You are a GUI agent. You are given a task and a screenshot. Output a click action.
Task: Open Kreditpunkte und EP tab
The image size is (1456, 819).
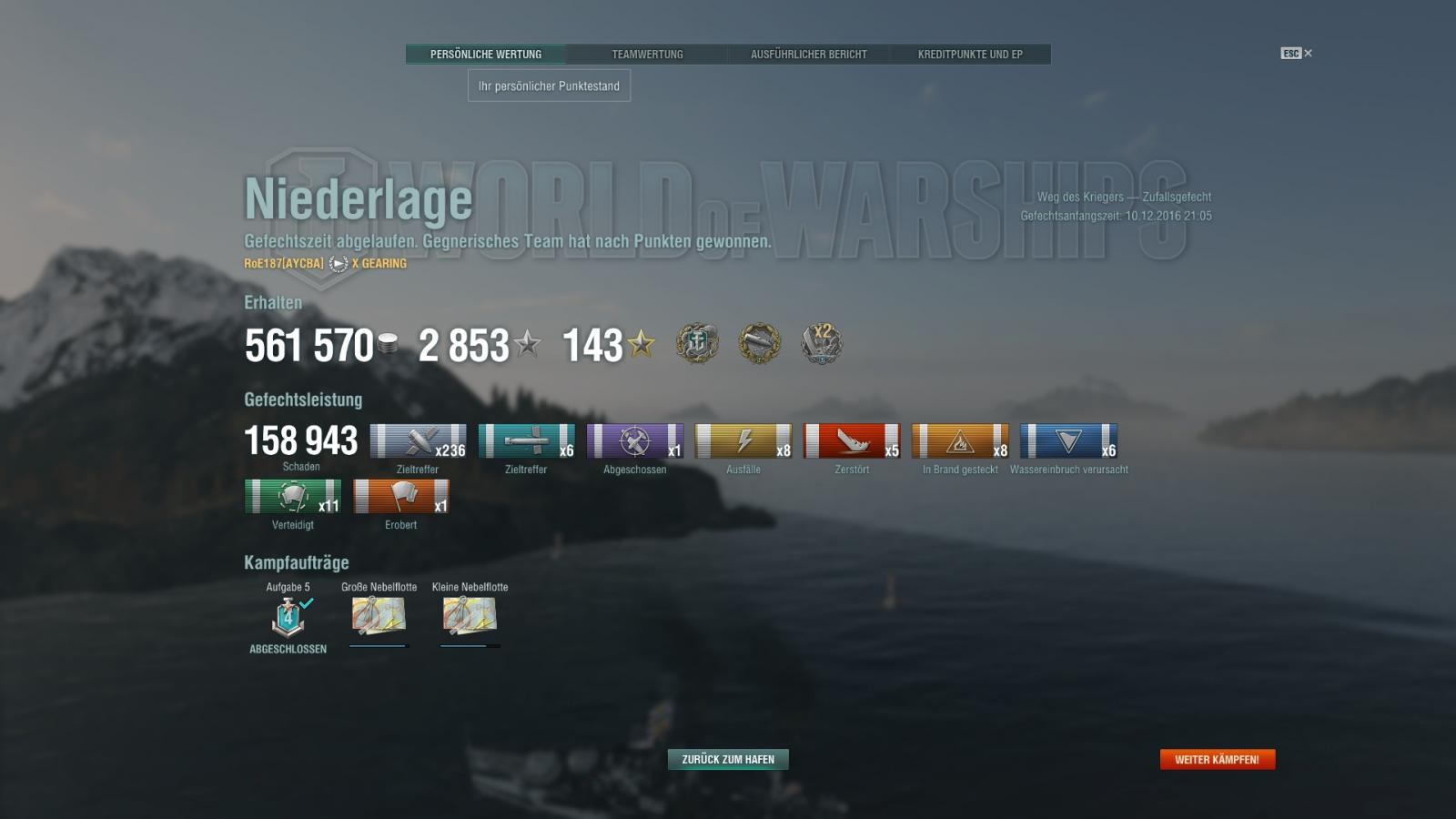970,55
